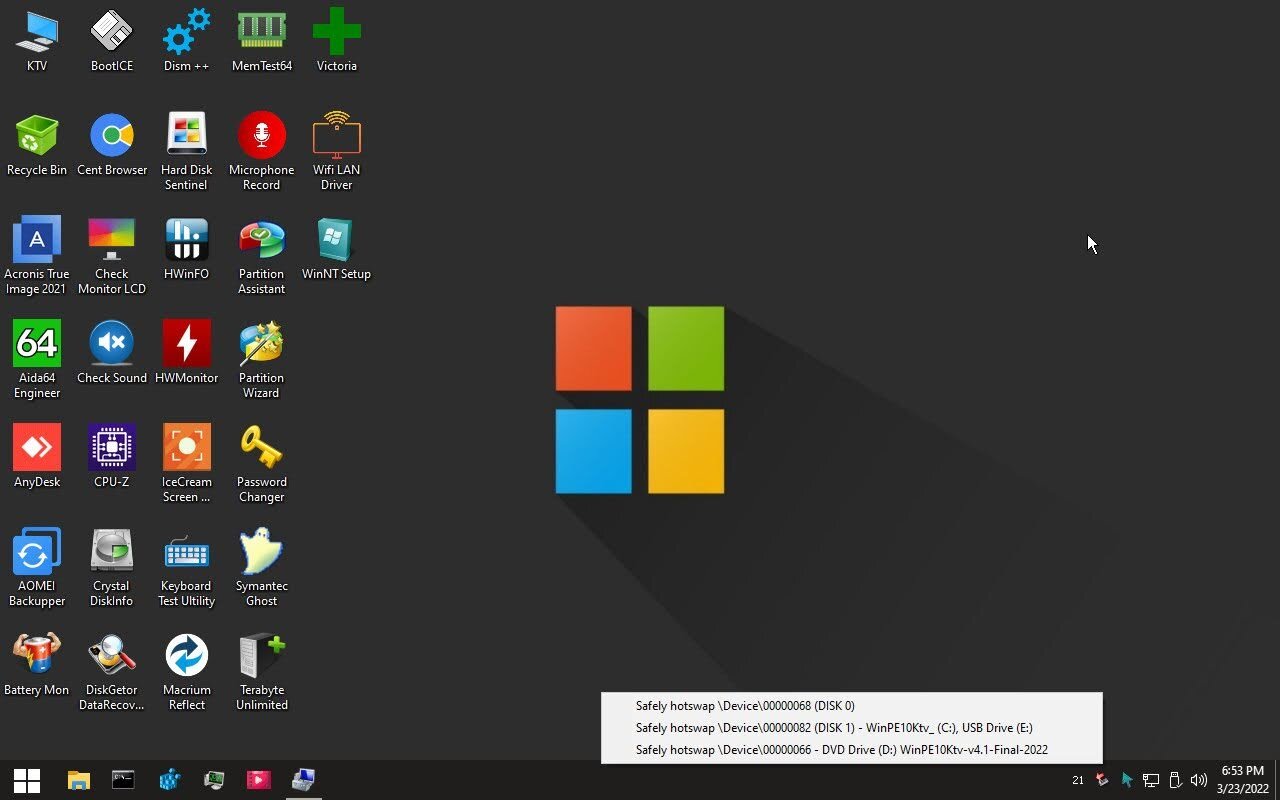Screen dimensions: 1280x800
Task: Open the clock showing 6:53 PM
Action: point(1243,780)
